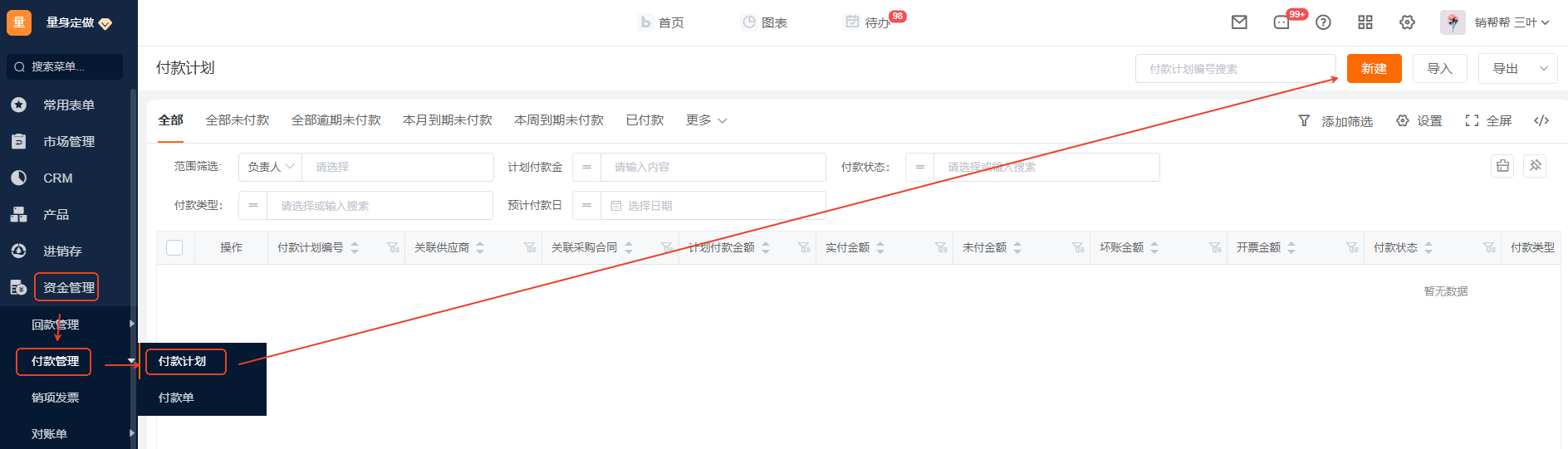Click filter icon on 开票金额 column
This screenshot has width=1568, height=449.
[1352, 247]
